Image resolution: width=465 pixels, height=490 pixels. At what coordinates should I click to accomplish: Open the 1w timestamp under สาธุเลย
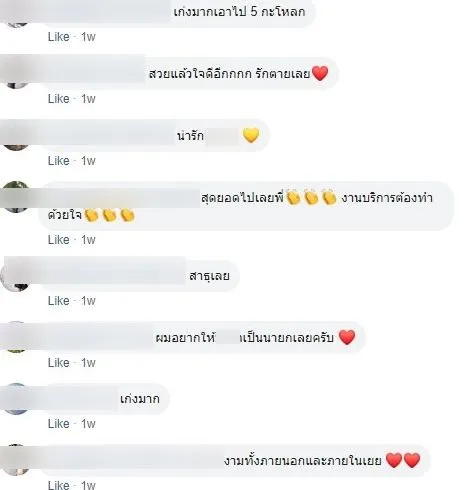(88, 301)
